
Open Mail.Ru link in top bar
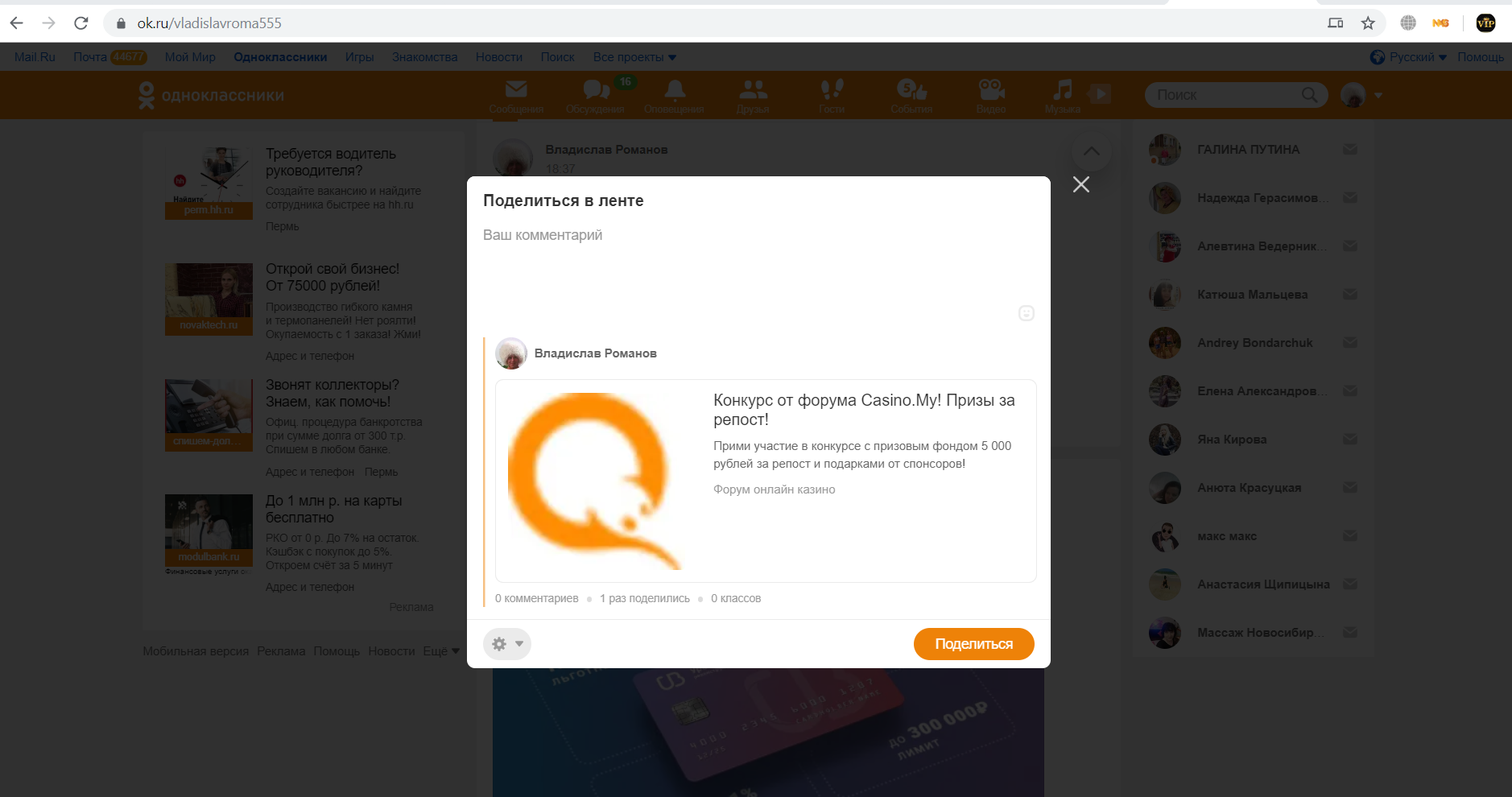(35, 57)
